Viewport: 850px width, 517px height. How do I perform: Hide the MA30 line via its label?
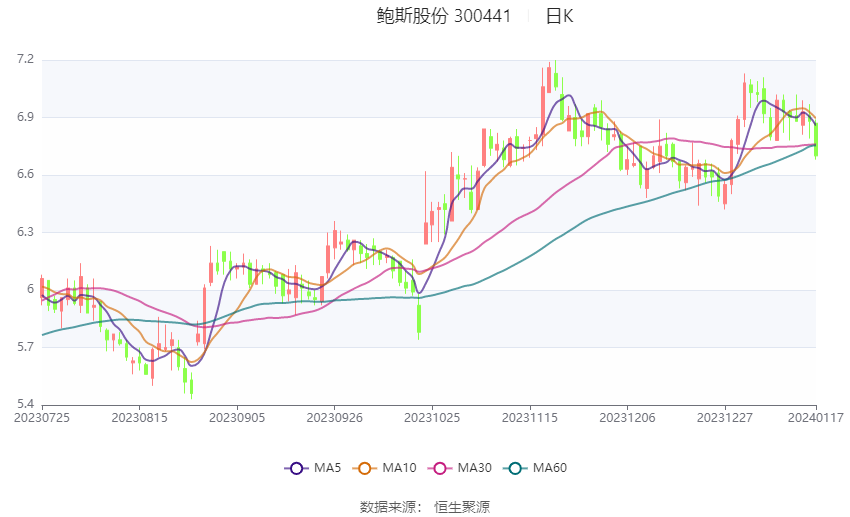pos(474,468)
